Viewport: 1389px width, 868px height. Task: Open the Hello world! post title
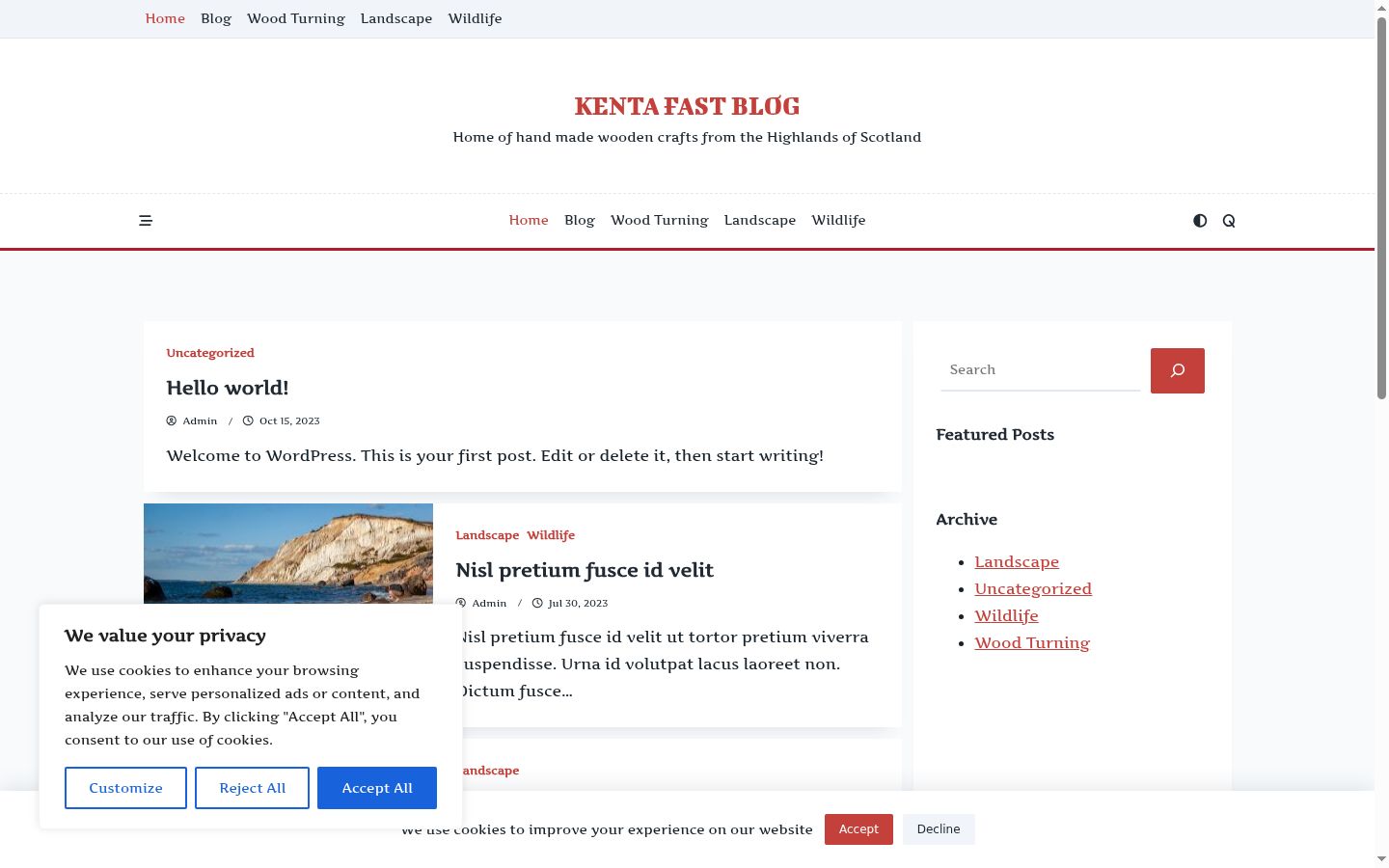[x=228, y=388]
